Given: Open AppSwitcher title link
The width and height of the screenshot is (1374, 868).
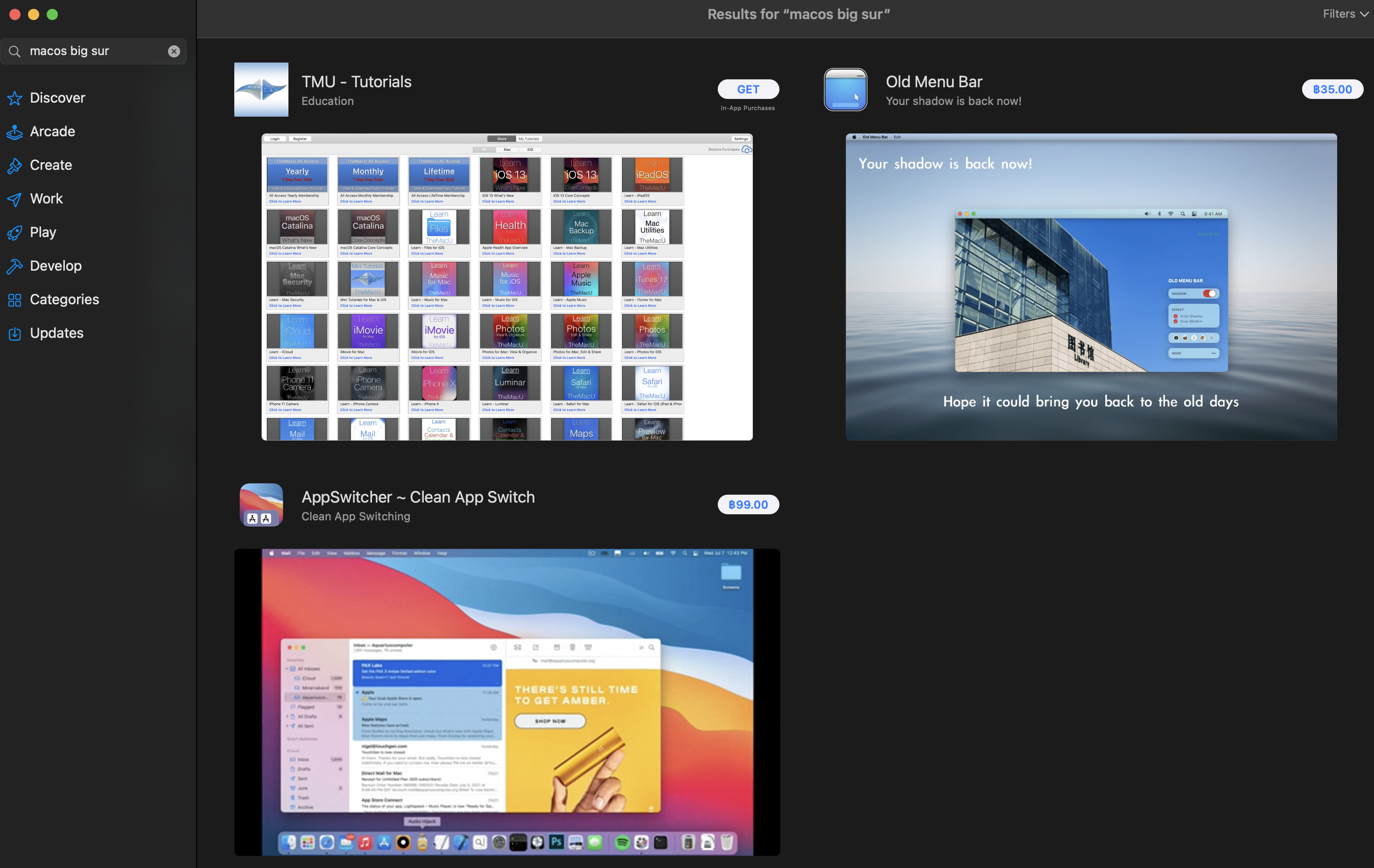Looking at the screenshot, I should 418,497.
